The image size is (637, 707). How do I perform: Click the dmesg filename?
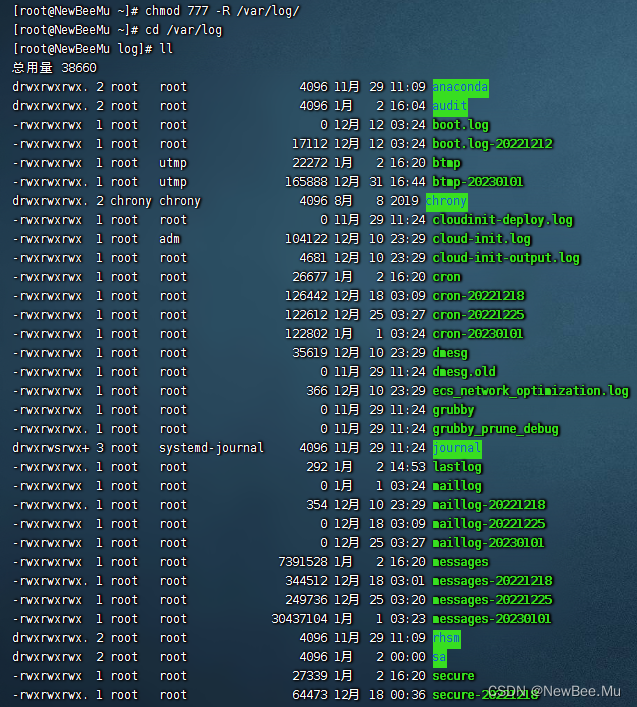point(450,353)
